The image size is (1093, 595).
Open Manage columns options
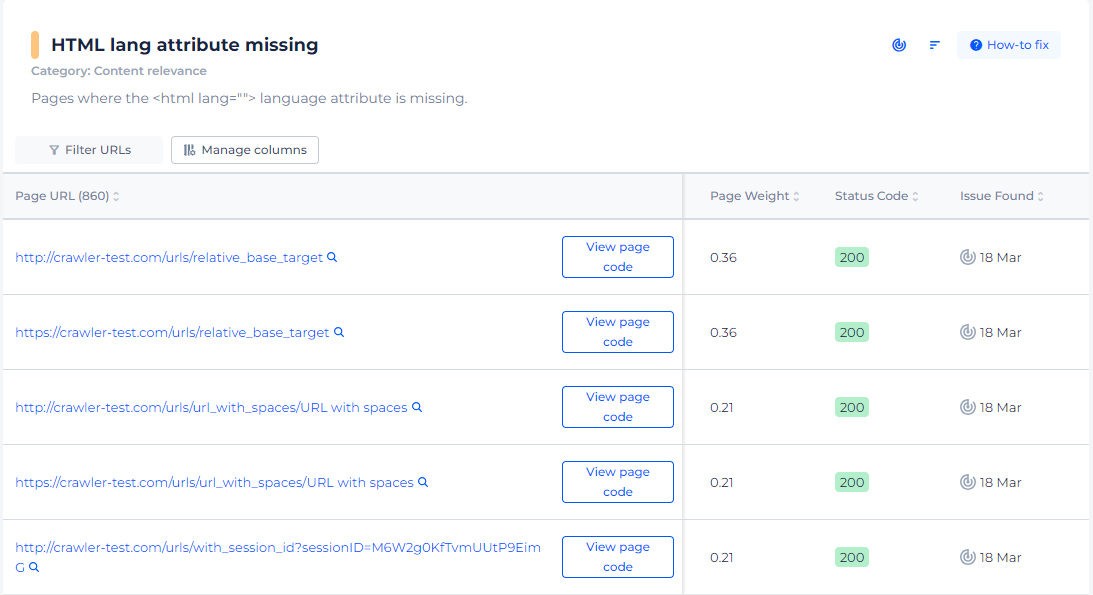pyautogui.click(x=245, y=150)
